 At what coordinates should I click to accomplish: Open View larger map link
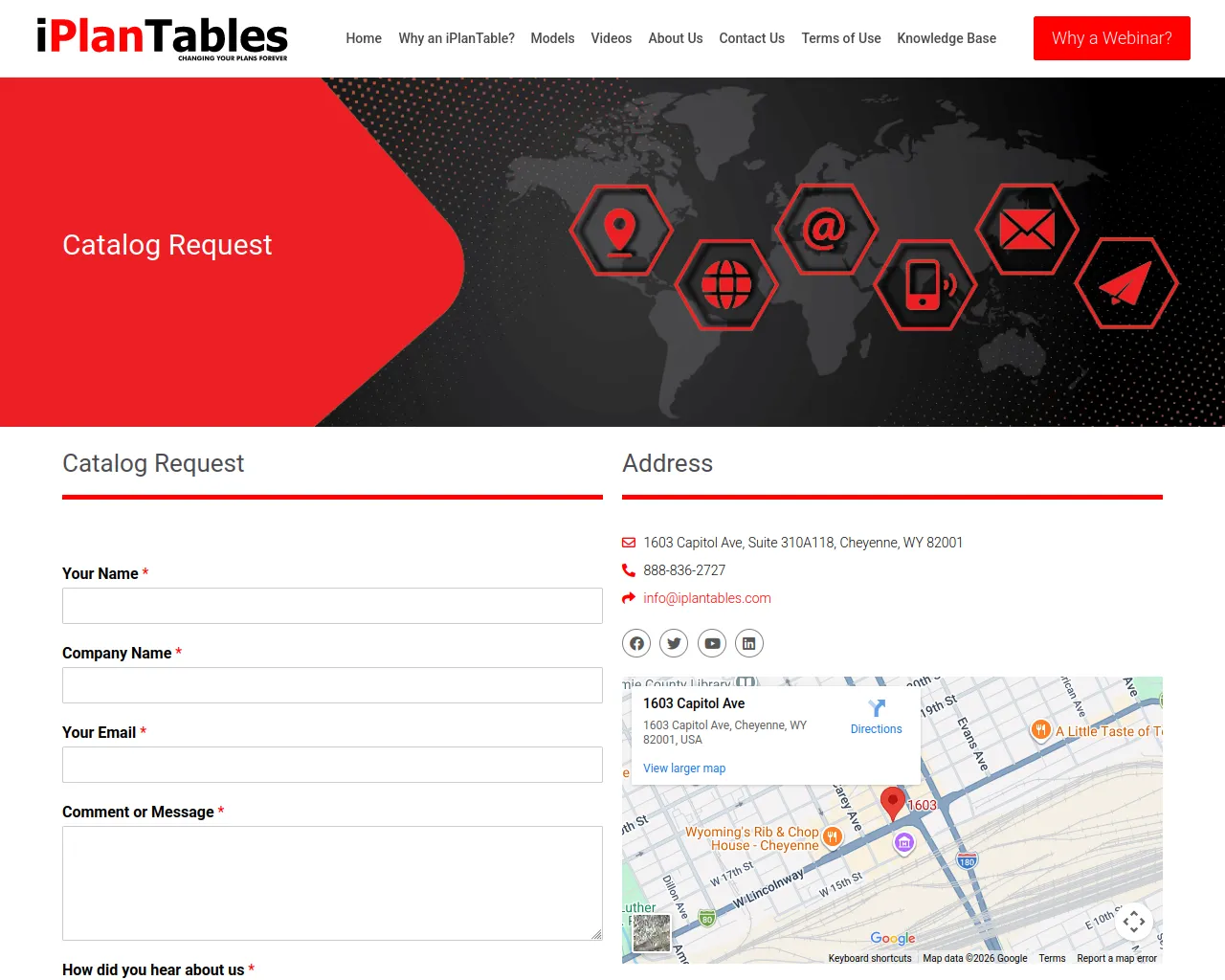(684, 768)
